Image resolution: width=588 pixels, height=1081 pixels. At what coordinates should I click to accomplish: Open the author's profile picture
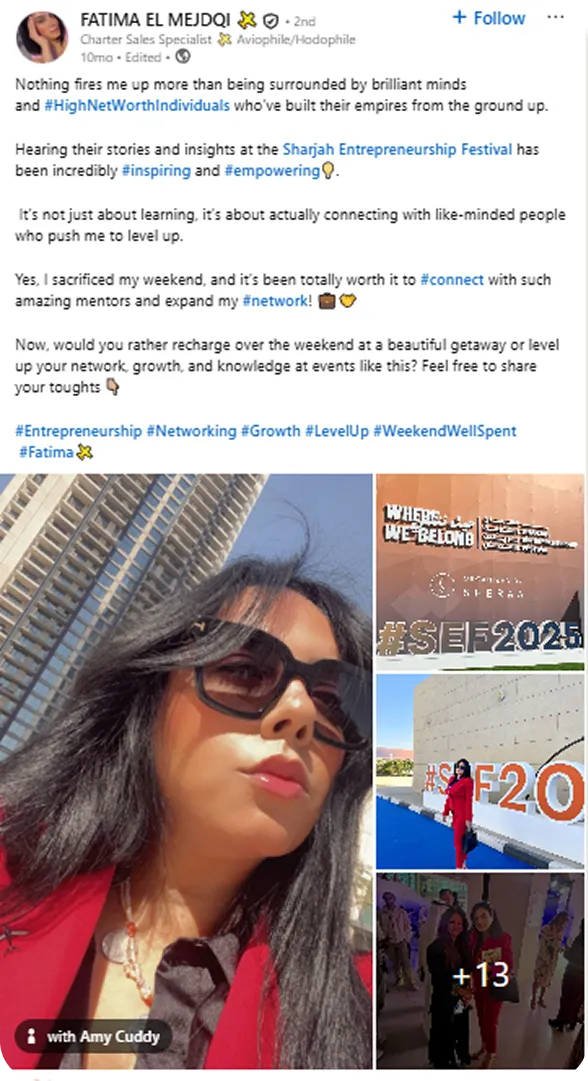point(42,37)
